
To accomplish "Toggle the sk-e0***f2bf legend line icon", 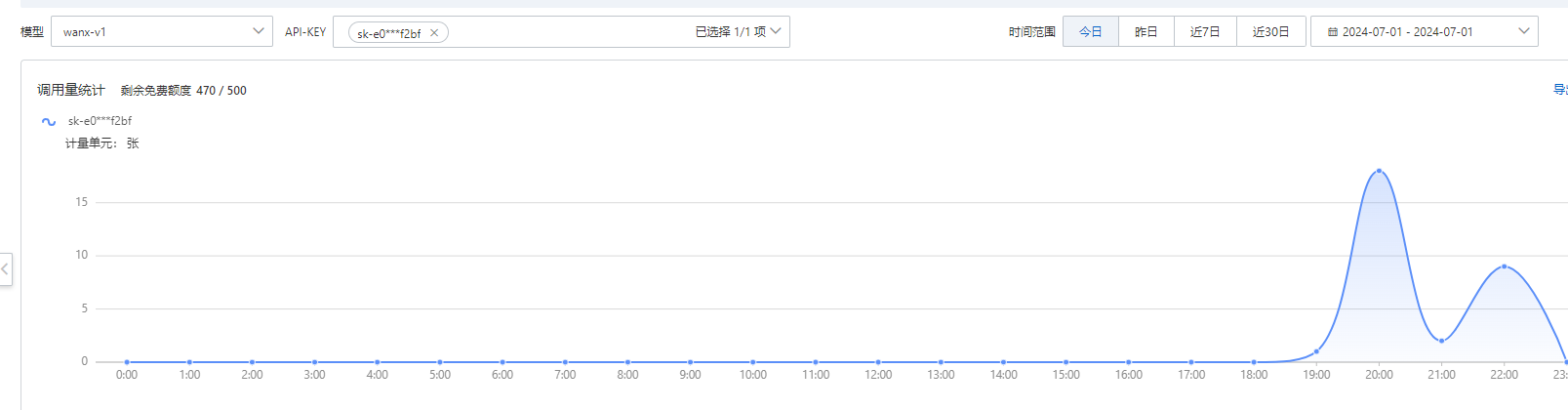I will point(49,122).
